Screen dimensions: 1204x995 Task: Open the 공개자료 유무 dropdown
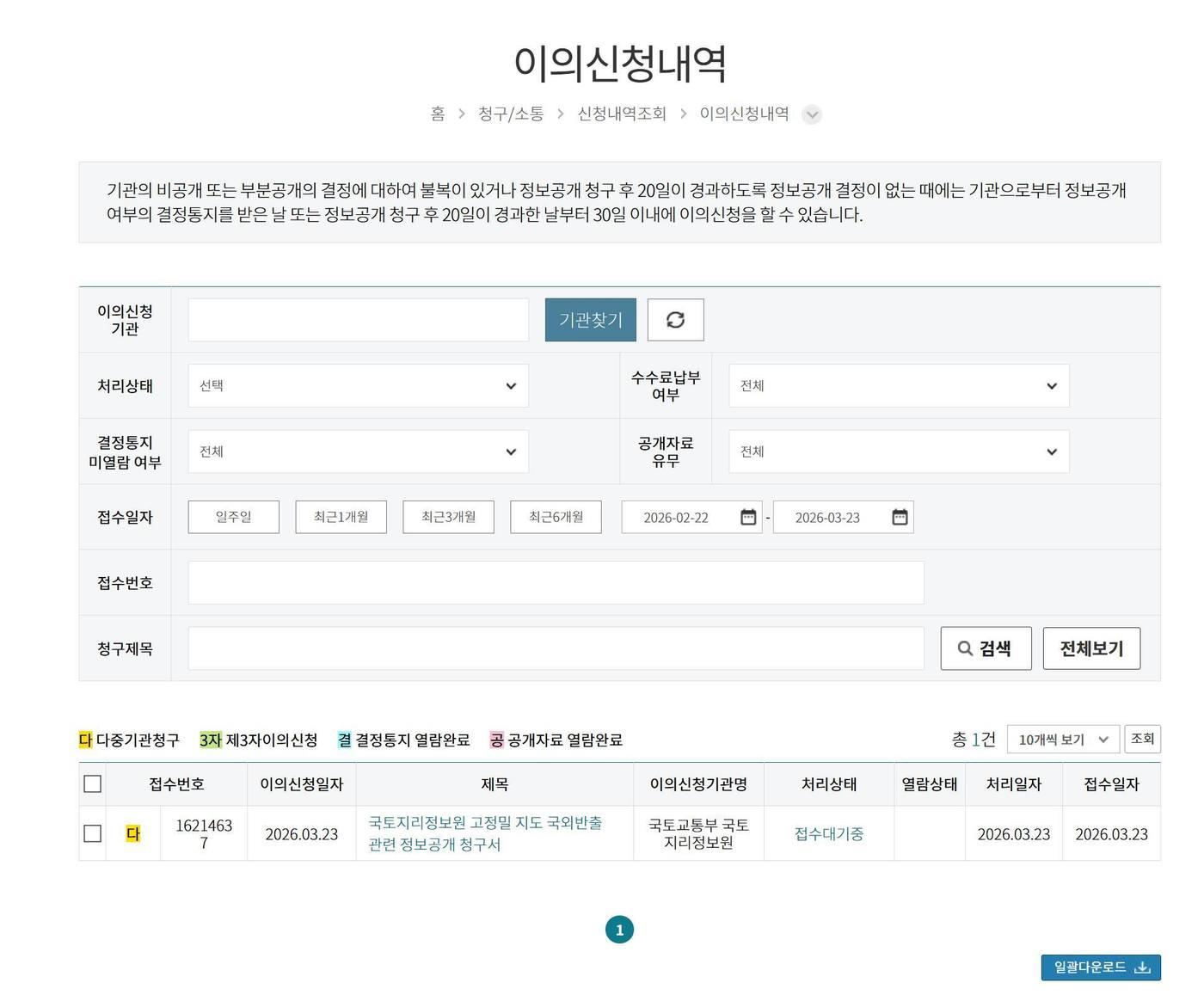click(x=897, y=451)
